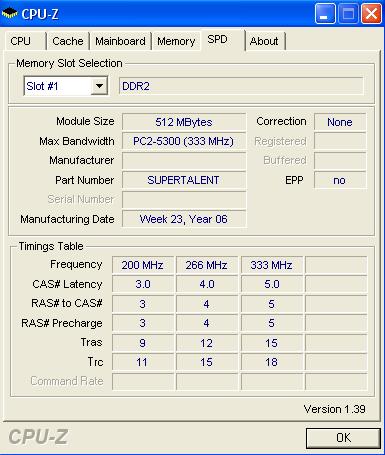385x455 pixels.
Task: Click the SUPERTALENT part number field
Action: tap(184, 180)
